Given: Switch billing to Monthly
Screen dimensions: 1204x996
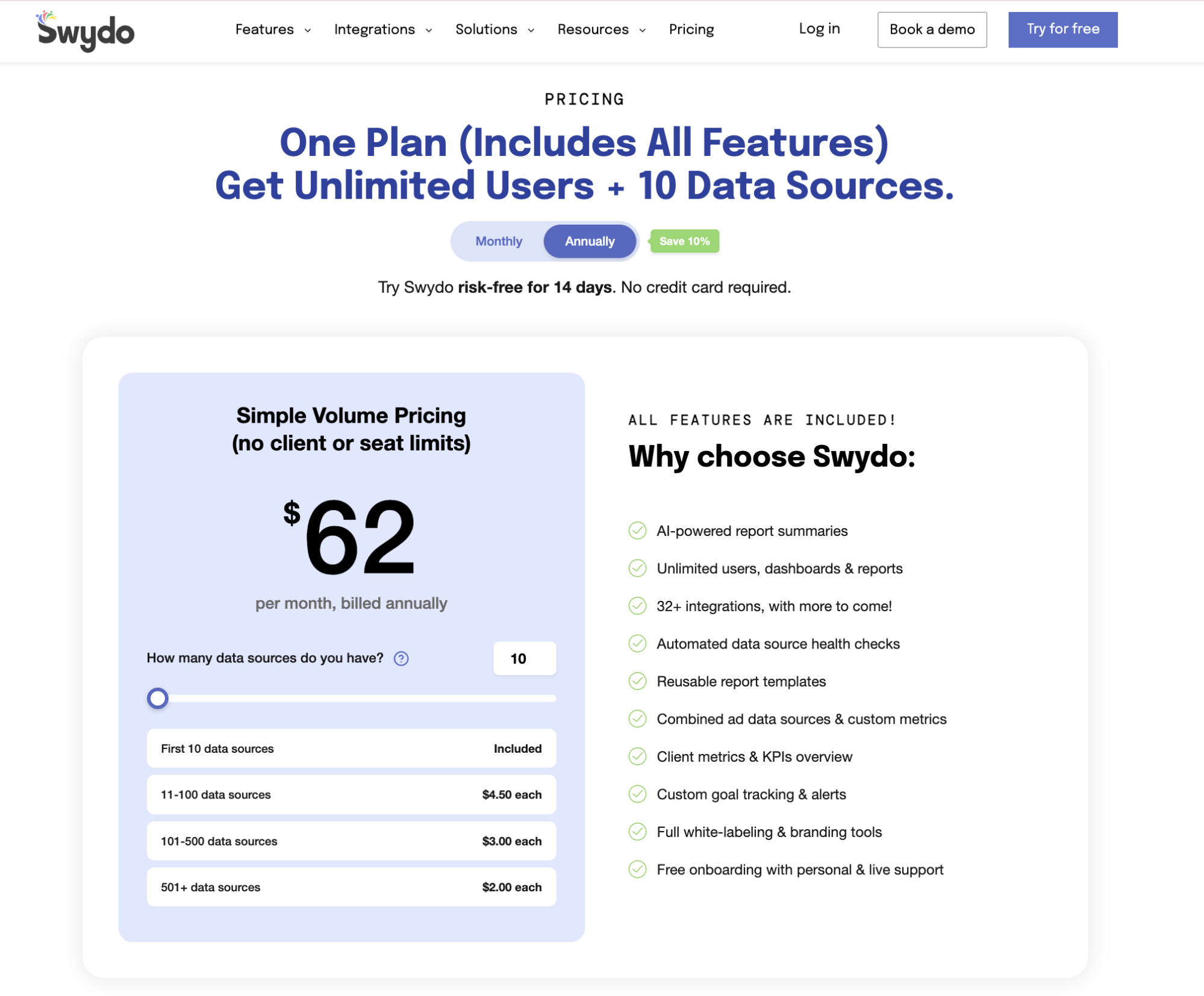Looking at the screenshot, I should click(499, 241).
